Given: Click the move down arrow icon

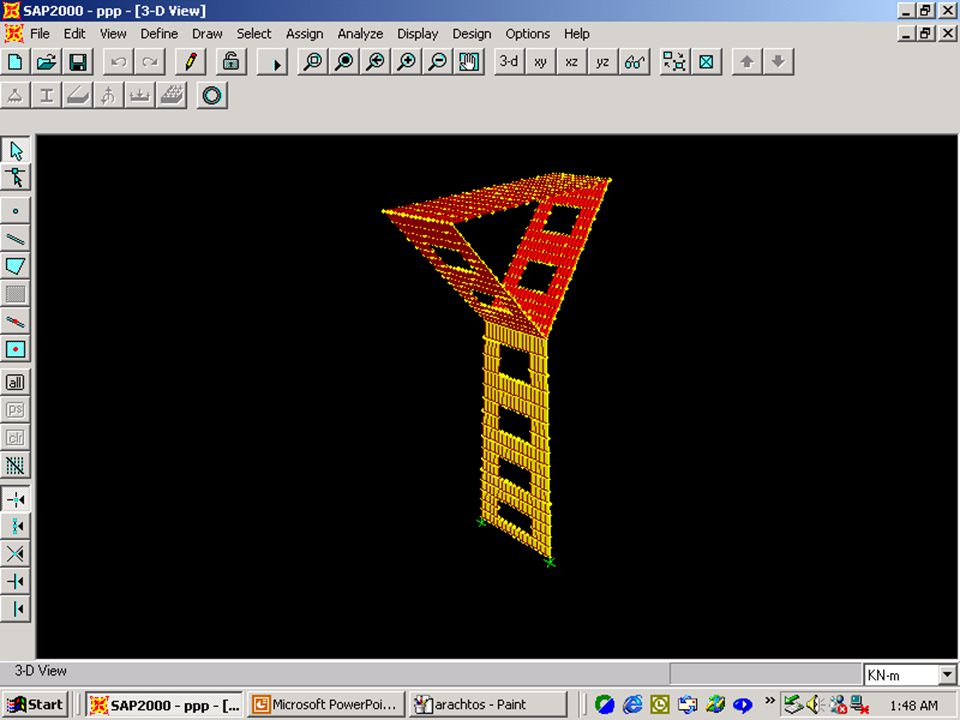Looking at the screenshot, I should pos(778,62).
